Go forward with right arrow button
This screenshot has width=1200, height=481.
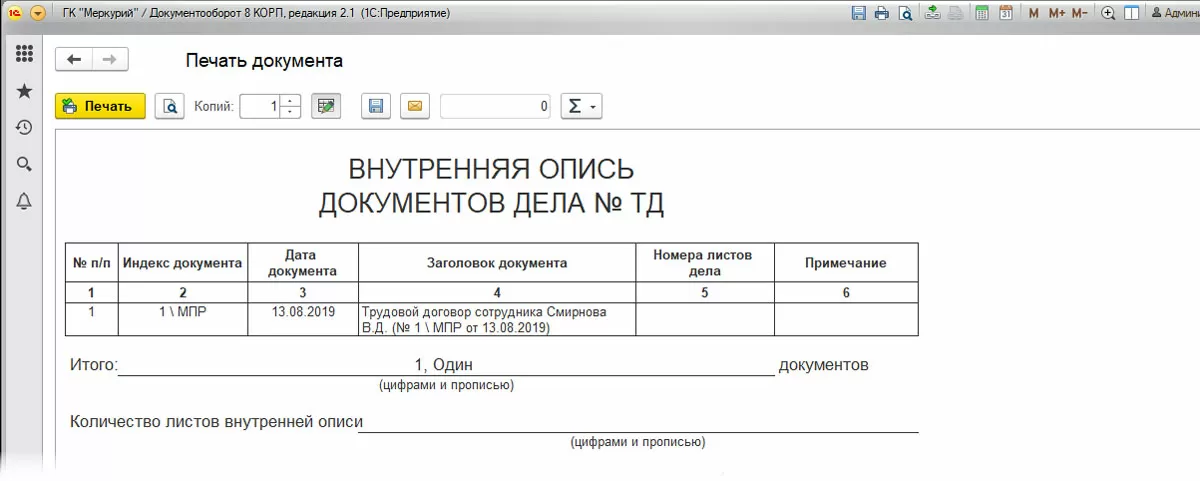click(x=110, y=60)
